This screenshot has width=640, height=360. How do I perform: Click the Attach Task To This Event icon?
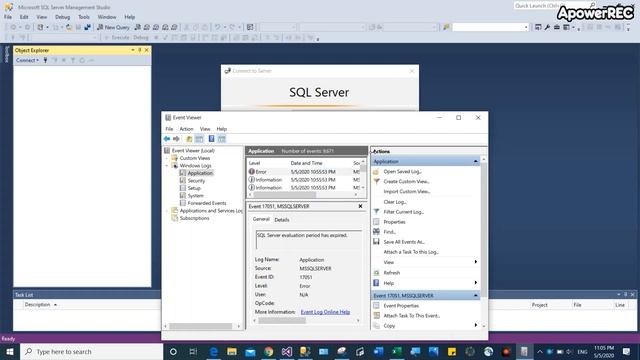pos(376,316)
